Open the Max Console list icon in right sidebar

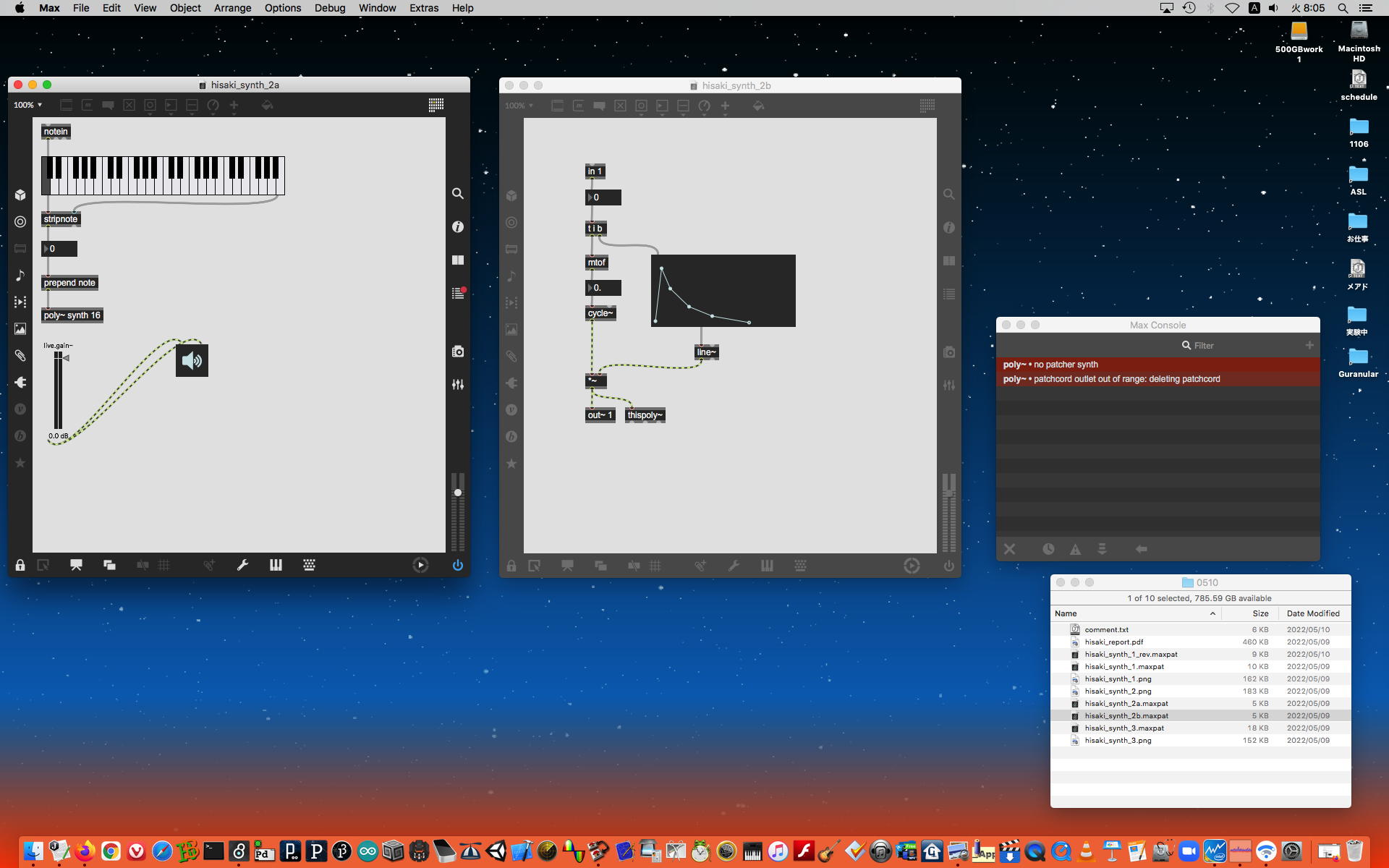pyautogui.click(x=458, y=293)
